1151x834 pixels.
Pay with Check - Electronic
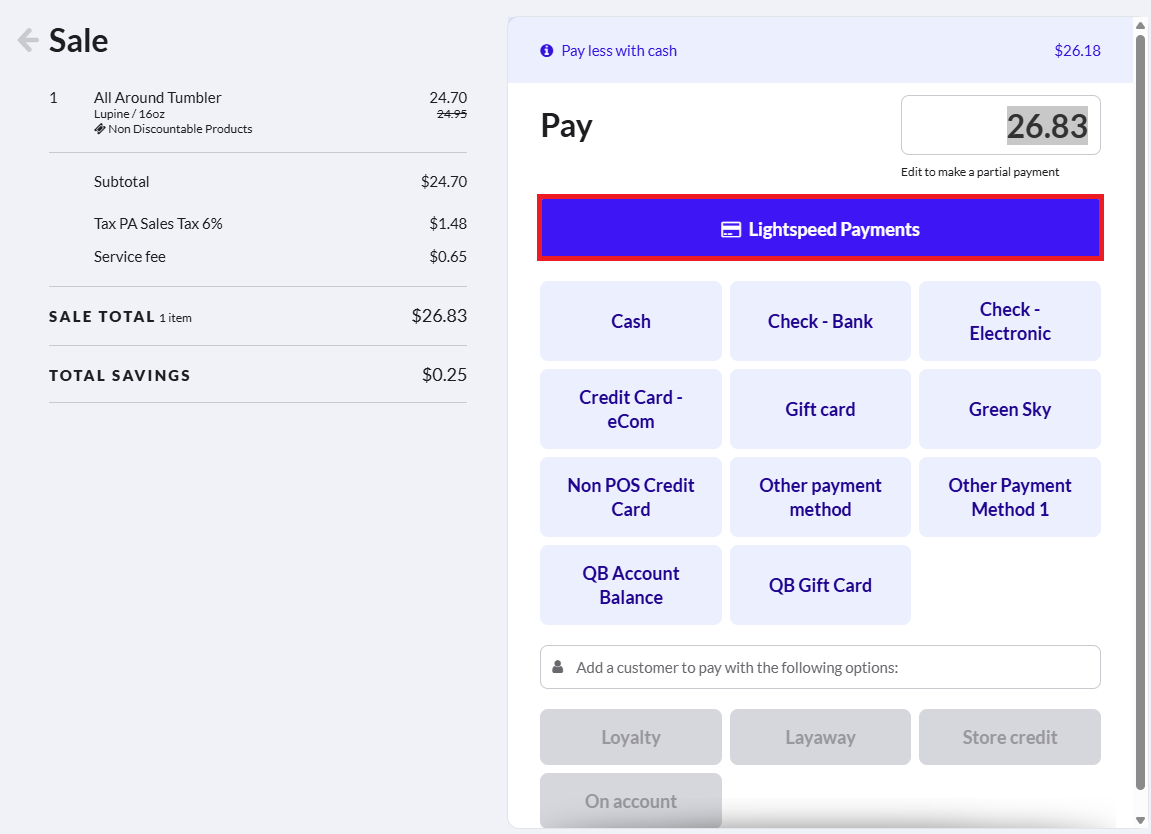pyautogui.click(x=1009, y=321)
